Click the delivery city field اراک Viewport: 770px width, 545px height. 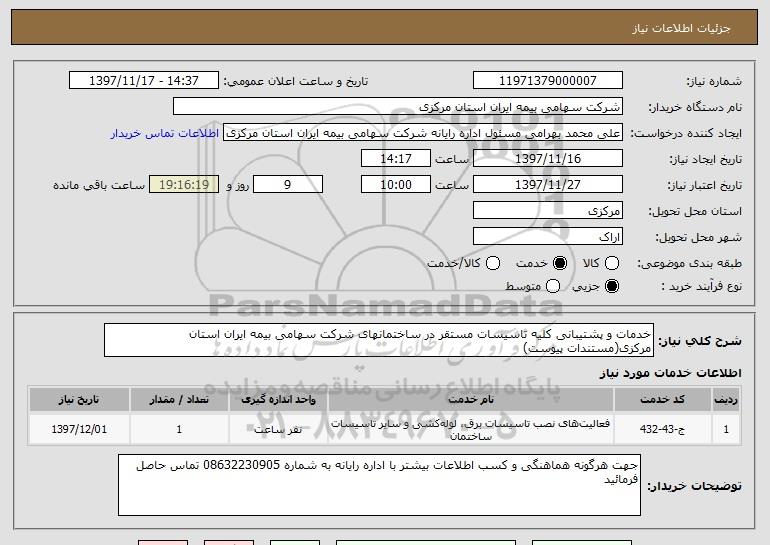548,237
